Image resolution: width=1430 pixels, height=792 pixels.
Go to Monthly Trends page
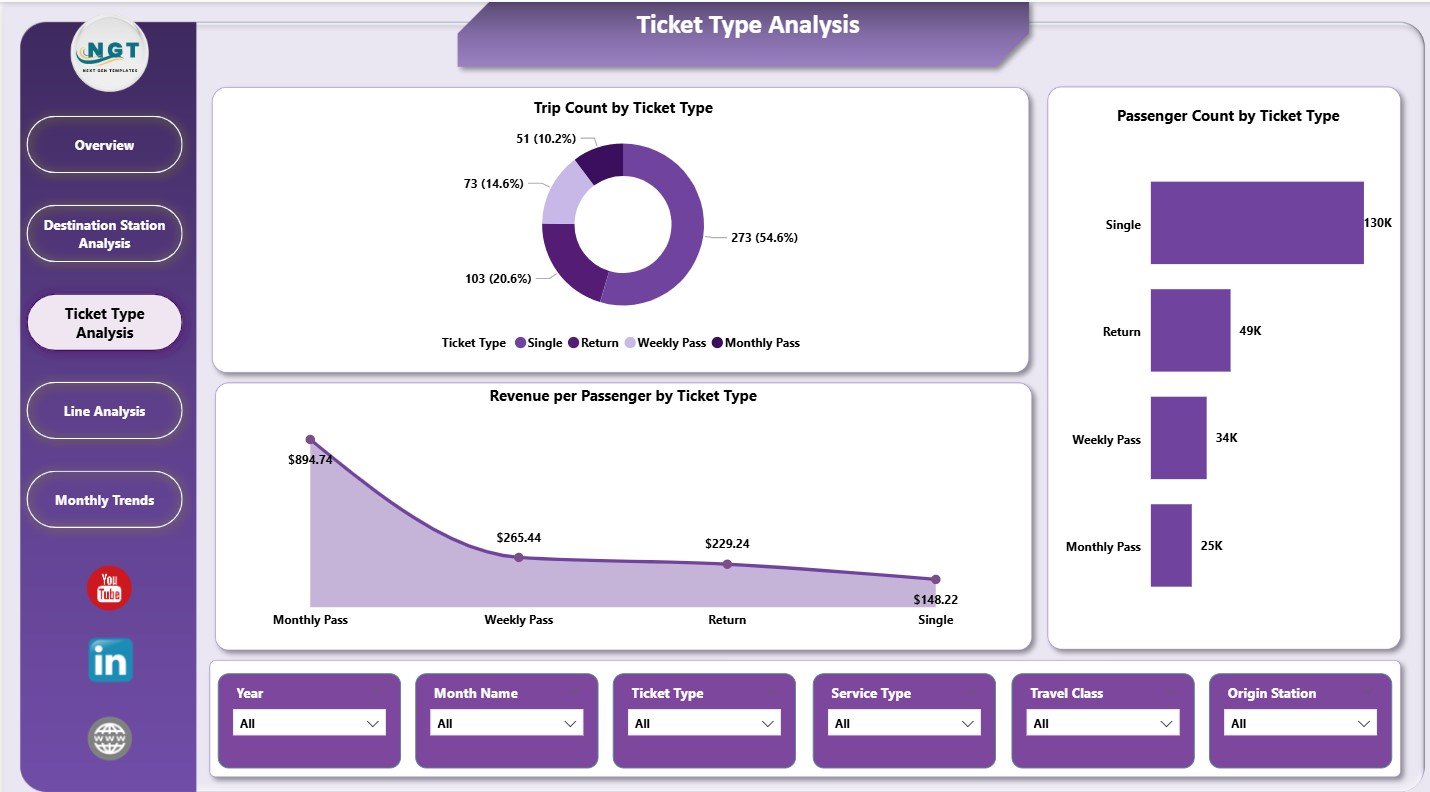pos(104,499)
